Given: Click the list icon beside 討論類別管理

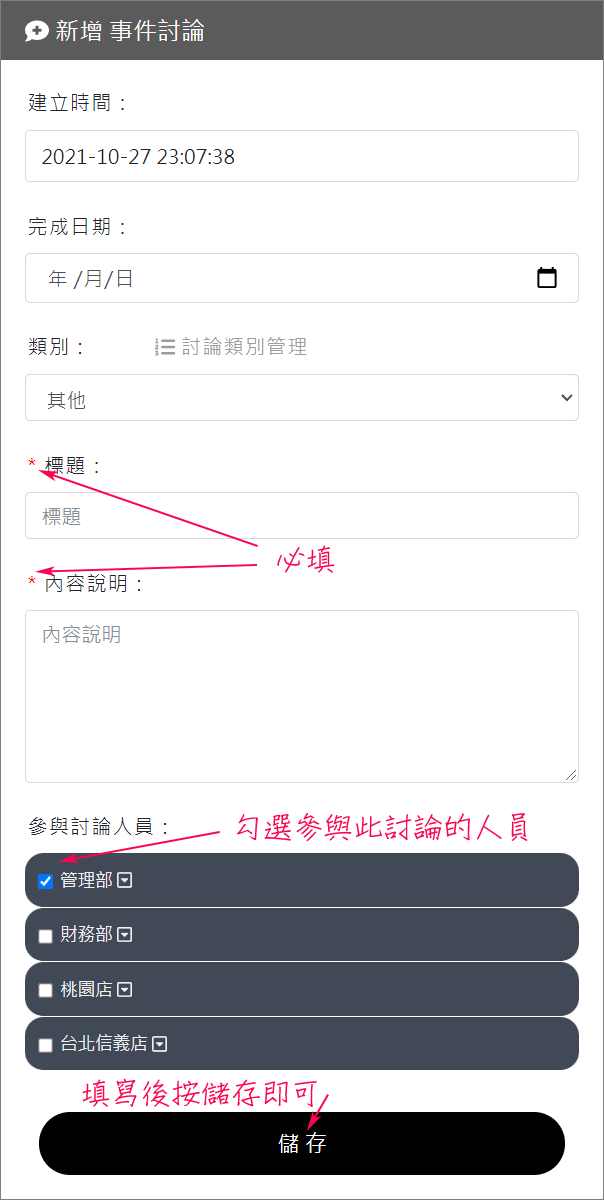Looking at the screenshot, I should (x=165, y=347).
